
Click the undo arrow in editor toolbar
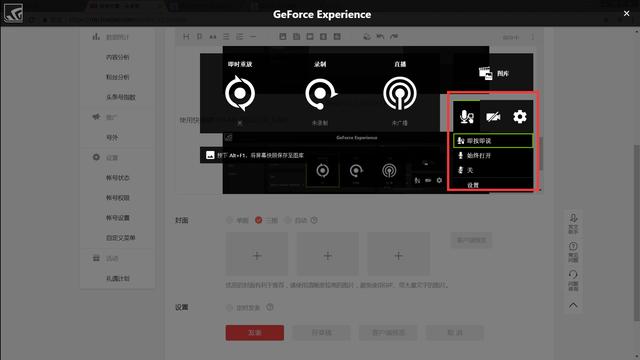point(380,37)
